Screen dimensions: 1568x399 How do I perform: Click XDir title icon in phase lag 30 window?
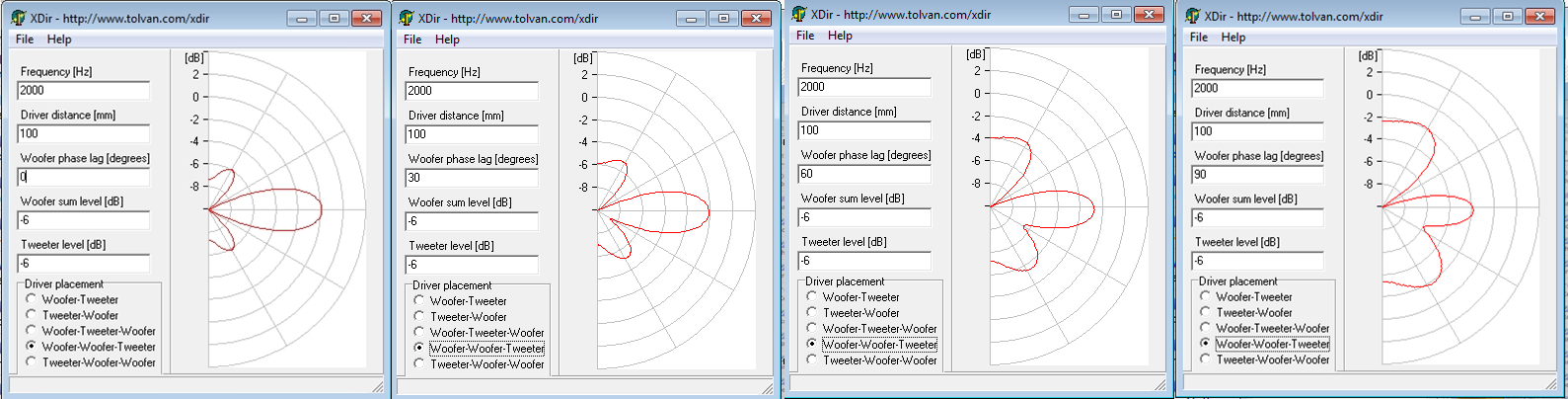coord(406,18)
